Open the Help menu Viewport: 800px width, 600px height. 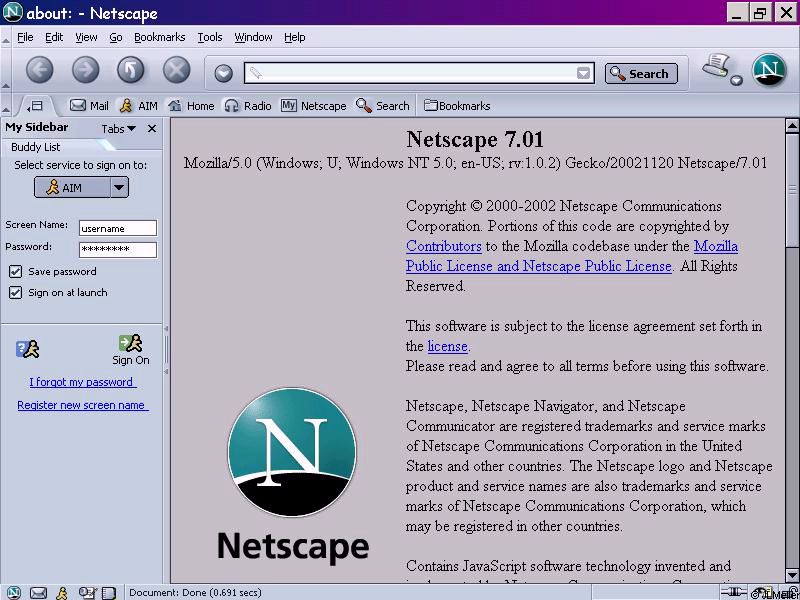294,37
